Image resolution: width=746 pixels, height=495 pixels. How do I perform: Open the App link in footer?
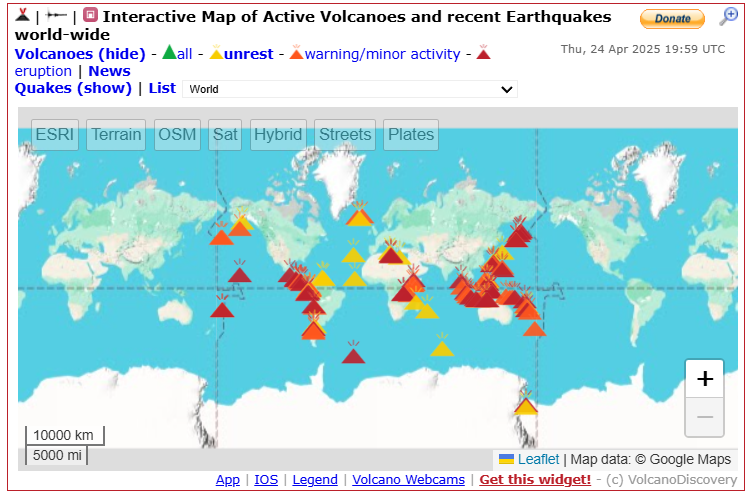point(228,479)
